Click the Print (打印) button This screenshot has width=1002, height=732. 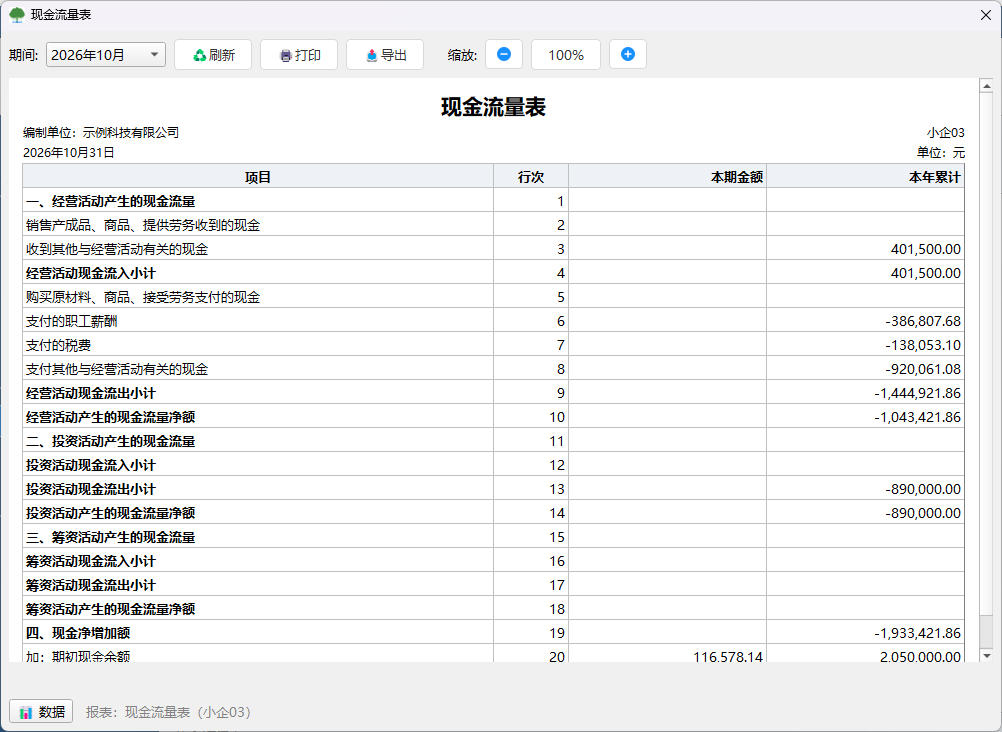pyautogui.click(x=299, y=55)
